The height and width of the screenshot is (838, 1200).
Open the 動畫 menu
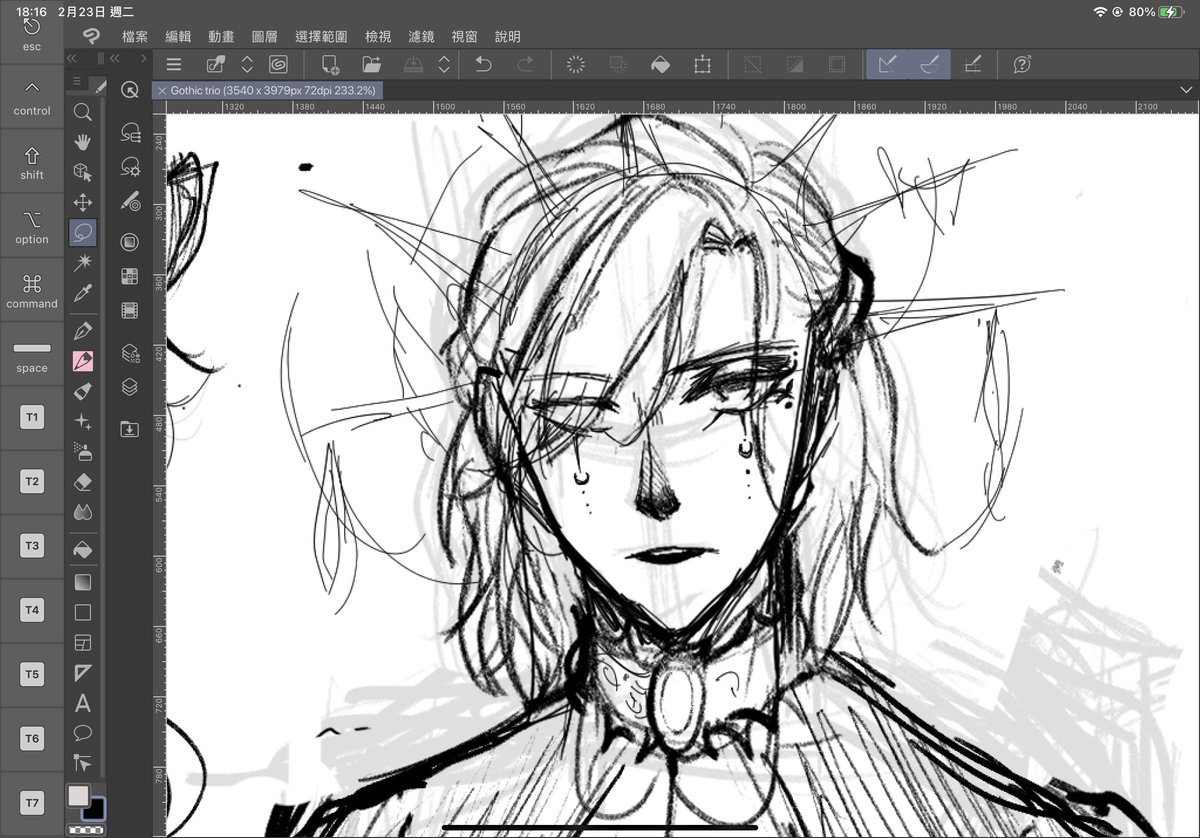[221, 36]
